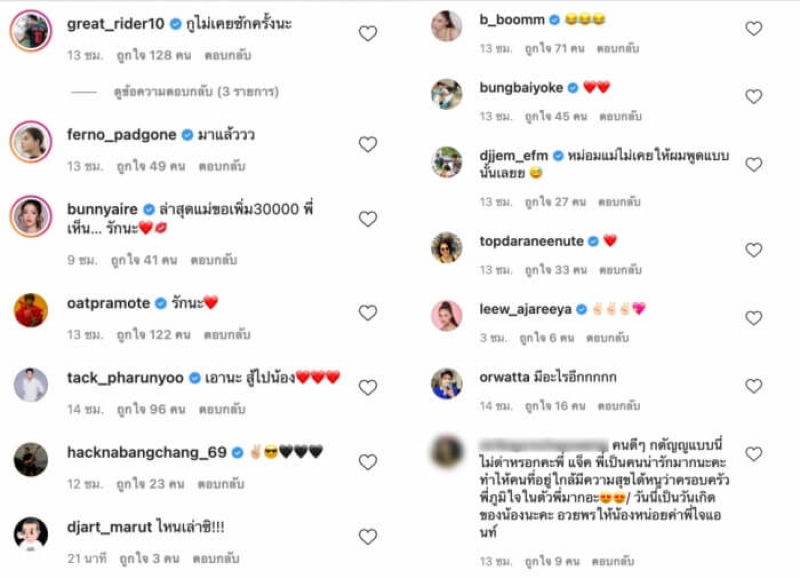The image size is (800, 578).
Task: Like b_boomm's laughing emoji comment
Action: coord(754,28)
